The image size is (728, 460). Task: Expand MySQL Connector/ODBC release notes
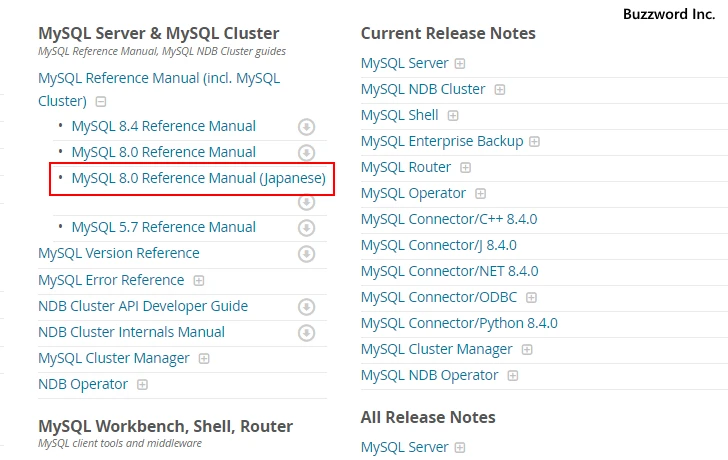(x=531, y=298)
